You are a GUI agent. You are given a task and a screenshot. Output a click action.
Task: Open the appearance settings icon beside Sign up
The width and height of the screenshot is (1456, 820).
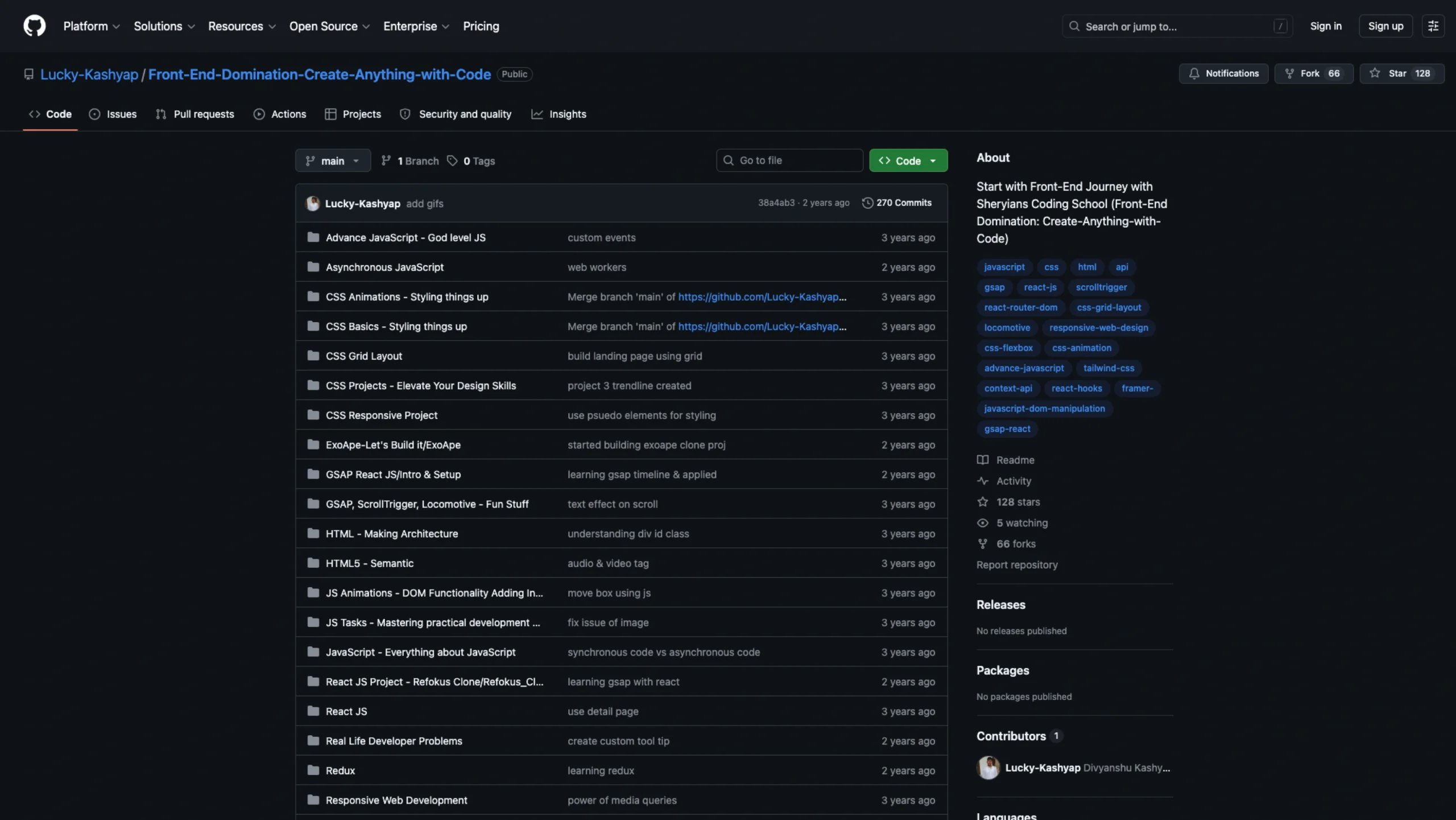coord(1433,26)
